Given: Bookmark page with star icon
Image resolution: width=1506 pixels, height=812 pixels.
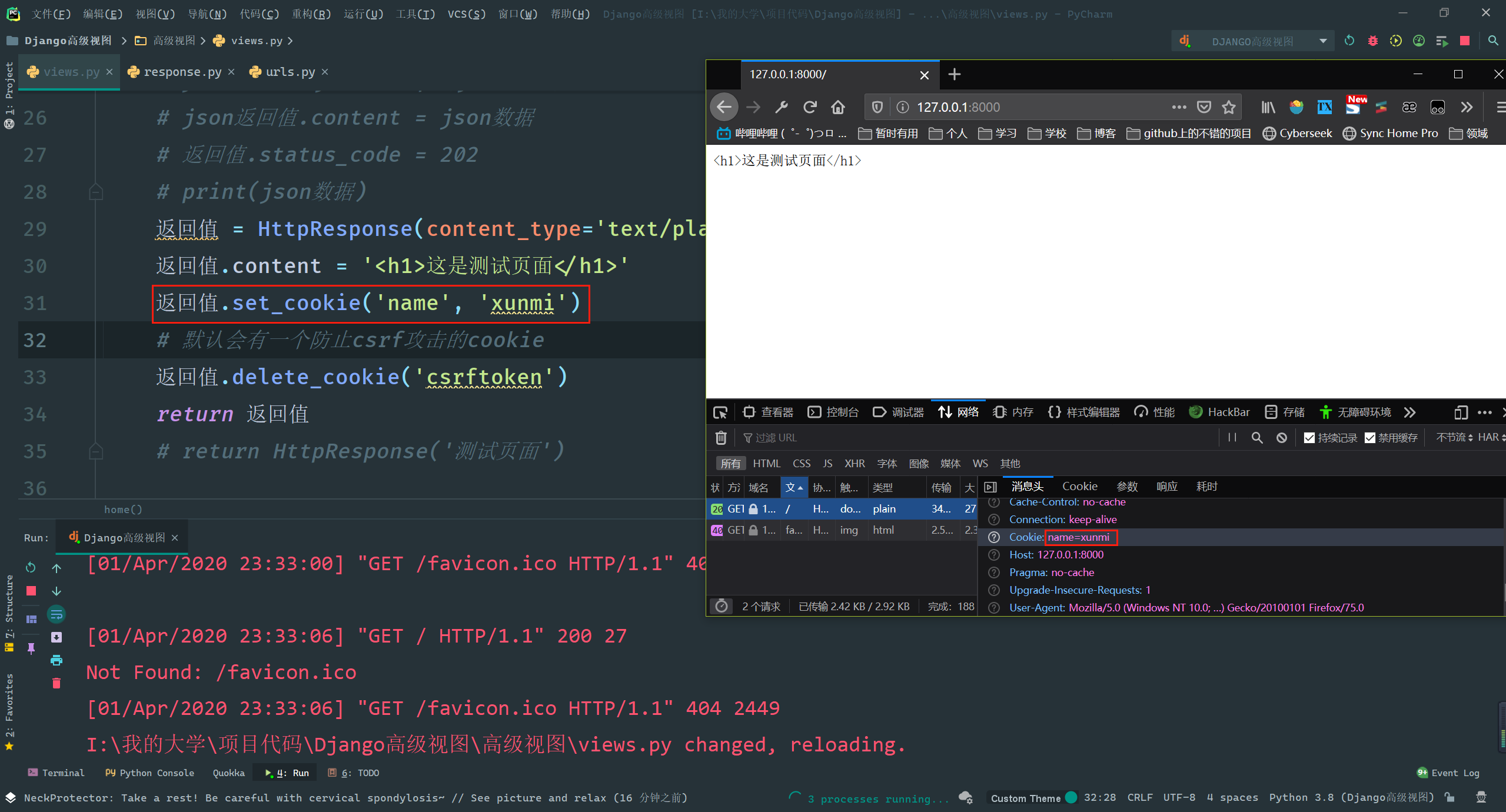Looking at the screenshot, I should tap(1228, 107).
